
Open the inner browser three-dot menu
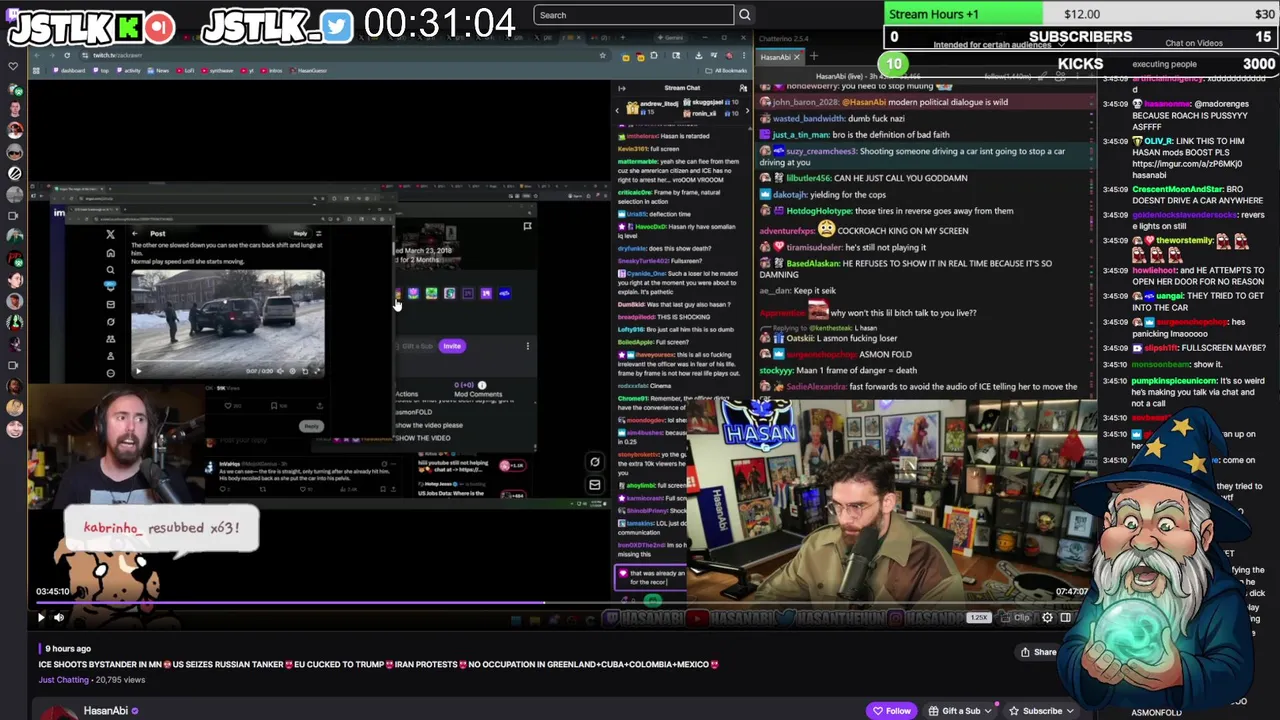point(743,55)
